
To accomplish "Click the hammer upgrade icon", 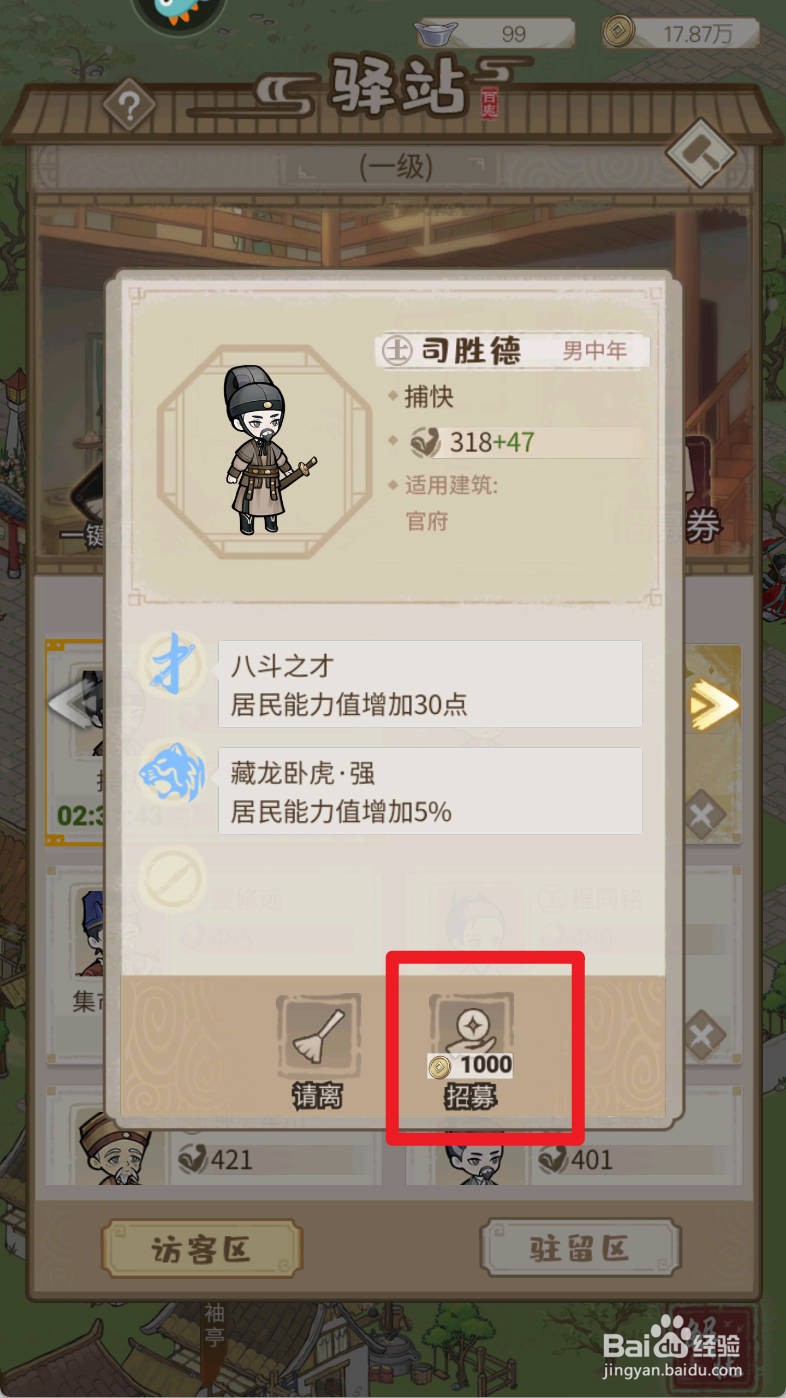I will [x=700, y=152].
